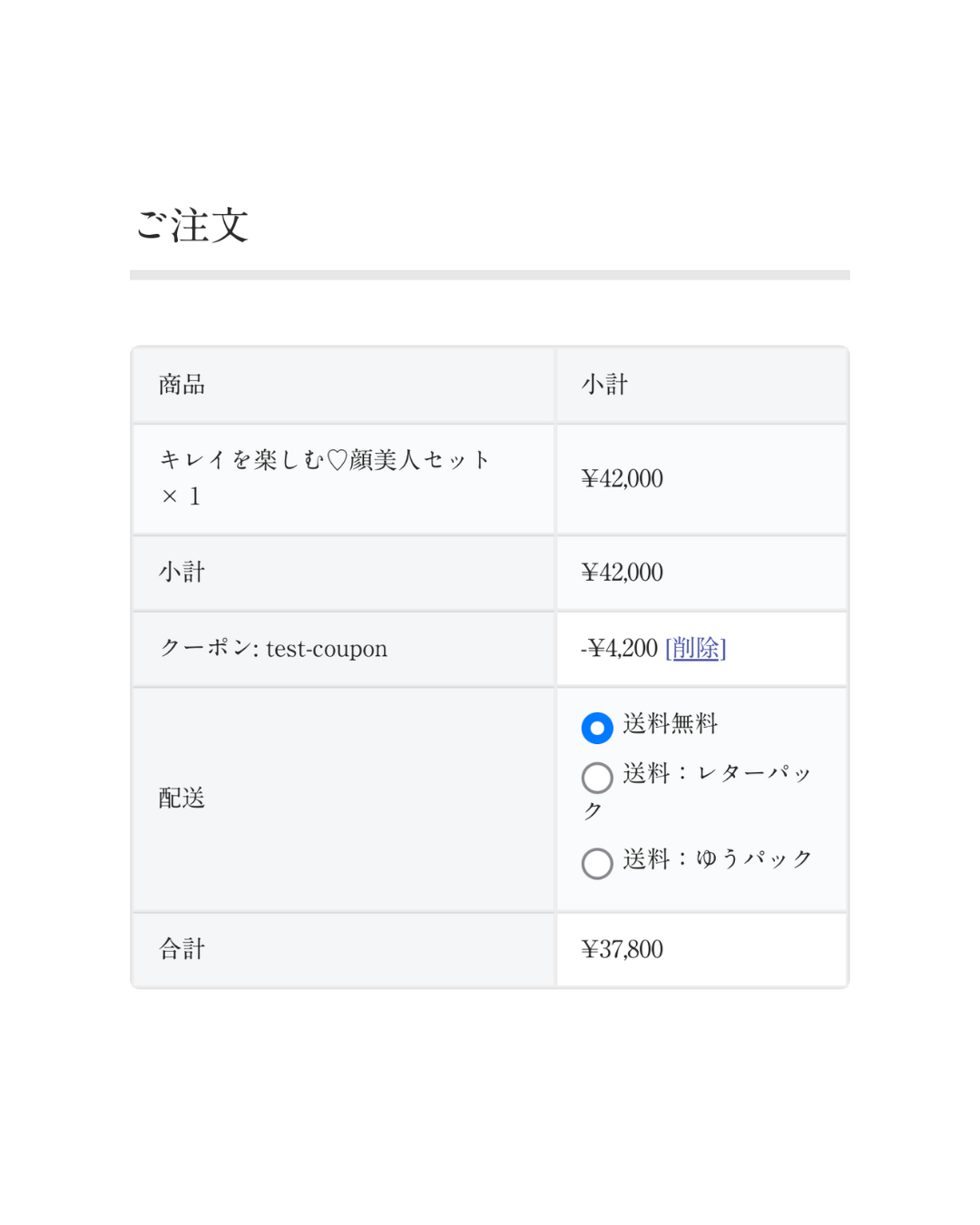
Task: Select the ゆうパック shipping radio button
Action: click(x=597, y=863)
